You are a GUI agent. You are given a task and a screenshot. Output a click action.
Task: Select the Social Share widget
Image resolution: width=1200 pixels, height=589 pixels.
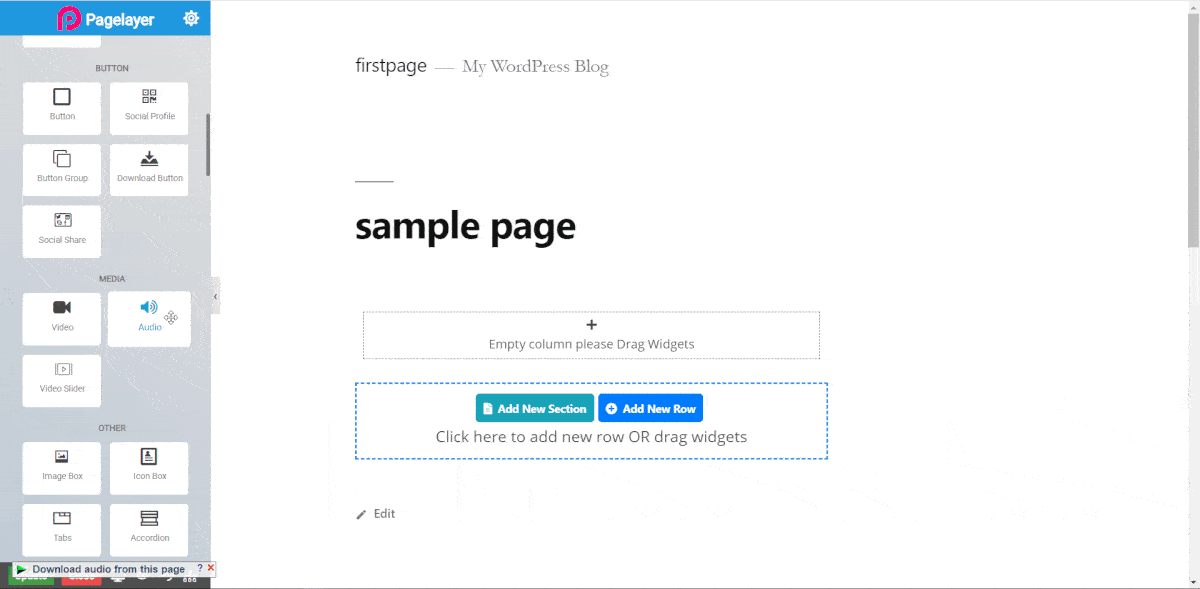click(x=61, y=231)
